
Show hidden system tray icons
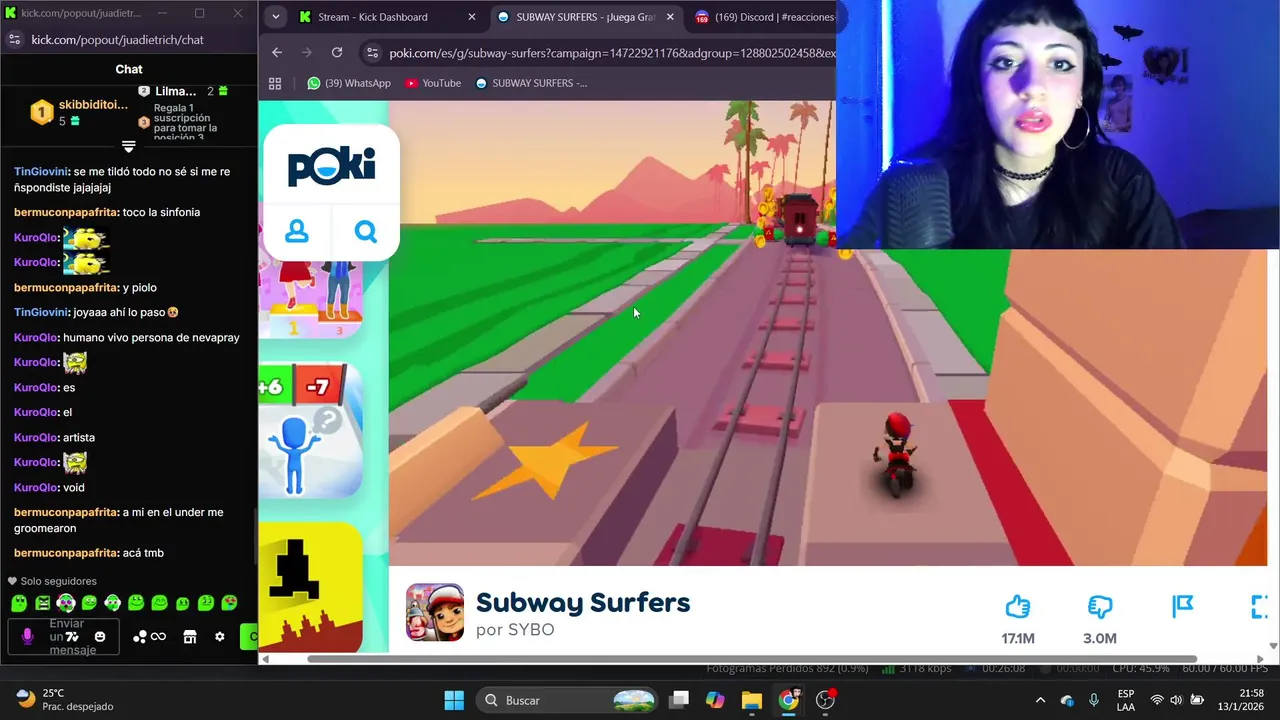tap(1040, 700)
